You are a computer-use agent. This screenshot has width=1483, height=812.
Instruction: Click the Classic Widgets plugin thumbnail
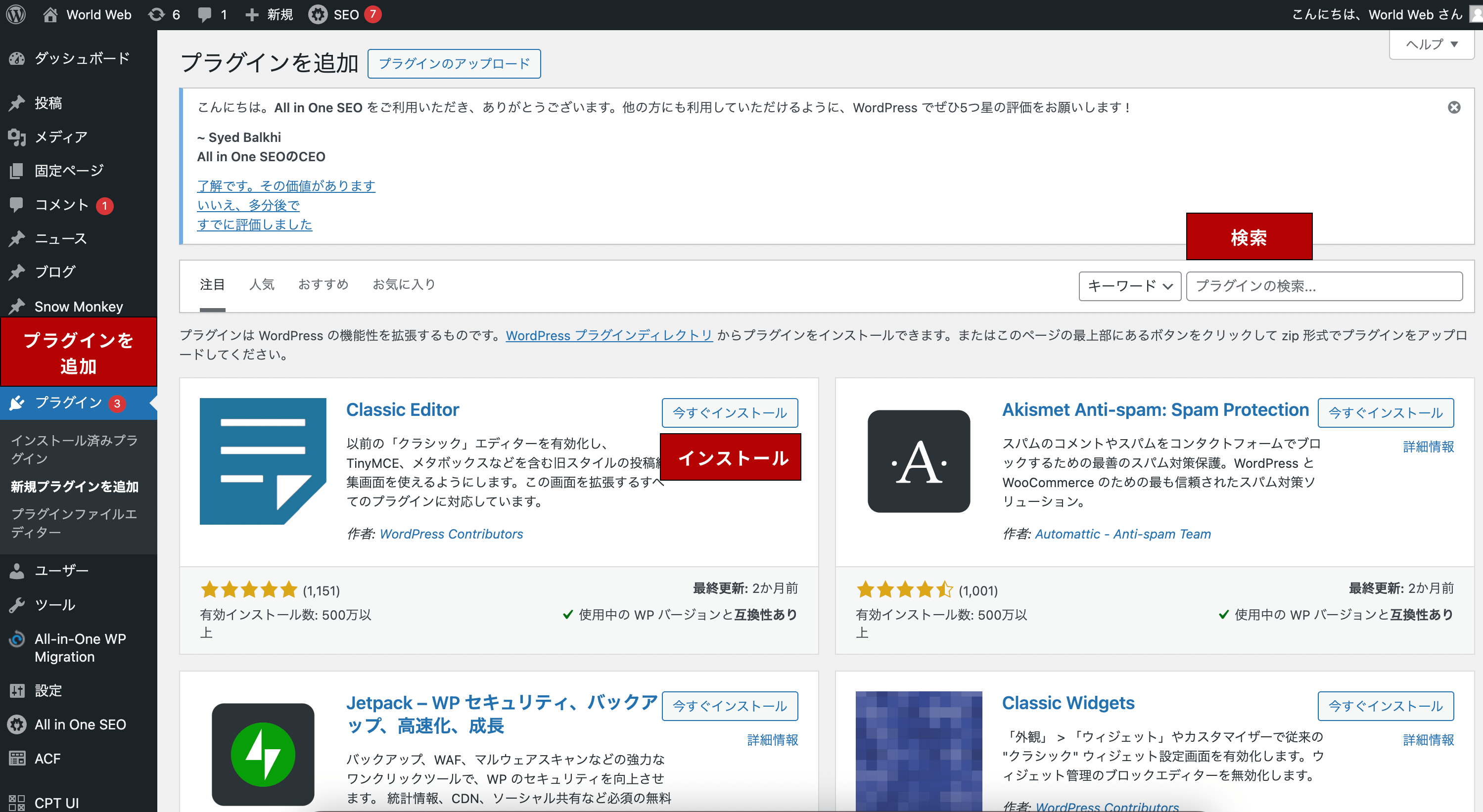click(x=919, y=751)
